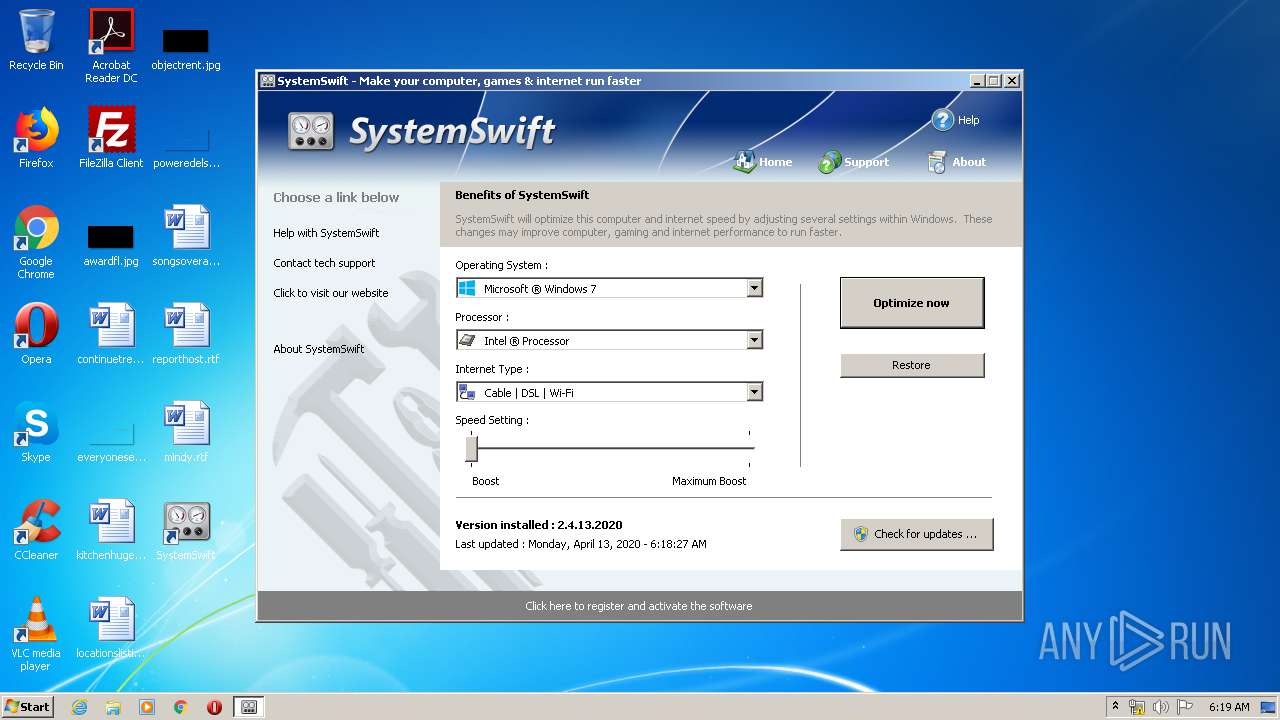Image resolution: width=1280 pixels, height=720 pixels.
Task: Open Internet Explorer from taskbar
Action: [79, 707]
